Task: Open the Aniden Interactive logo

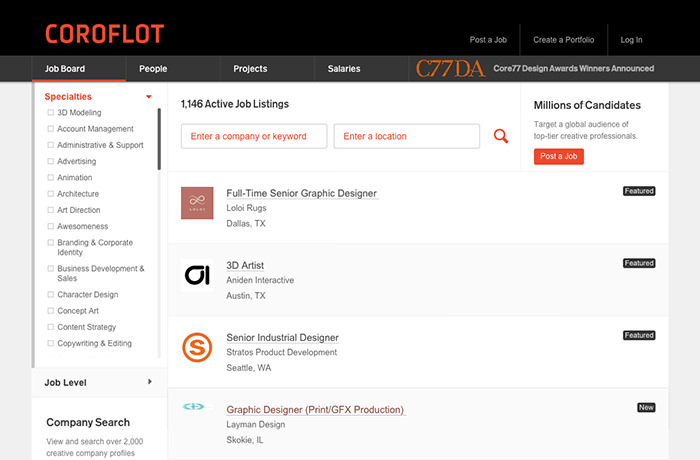Action: pyautogui.click(x=197, y=275)
